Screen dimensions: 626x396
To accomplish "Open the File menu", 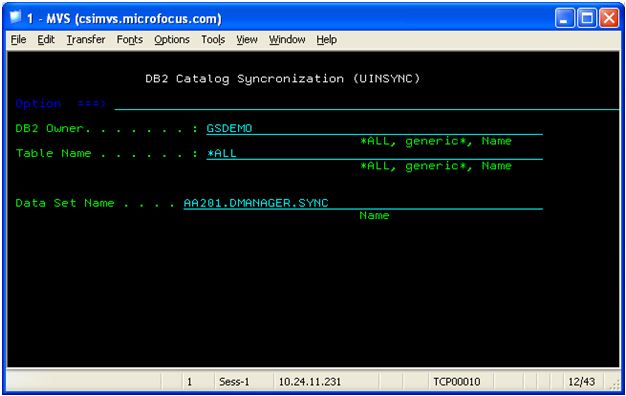I will (x=18, y=40).
